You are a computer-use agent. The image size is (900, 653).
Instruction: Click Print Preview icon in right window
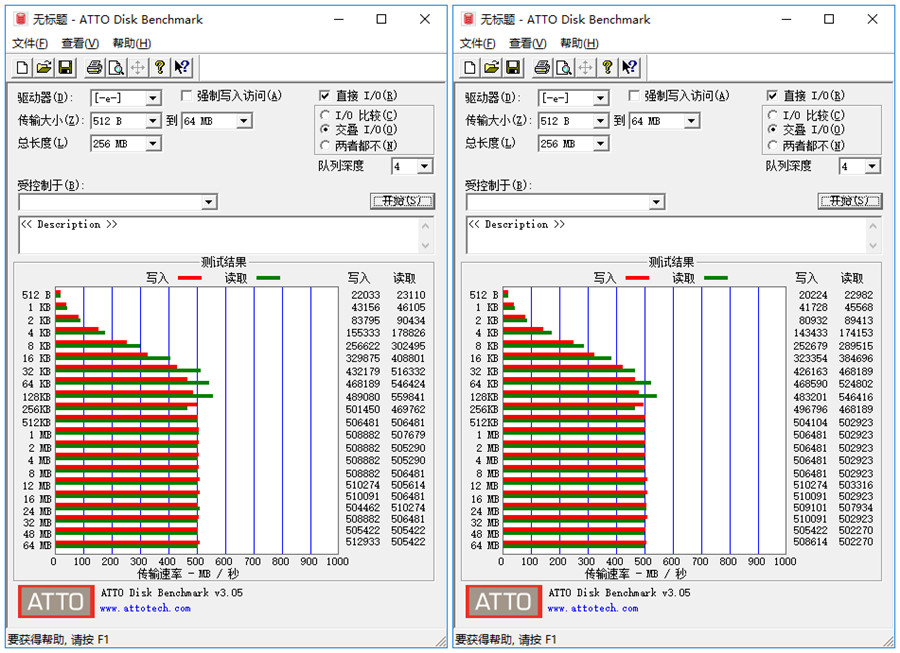click(x=563, y=67)
